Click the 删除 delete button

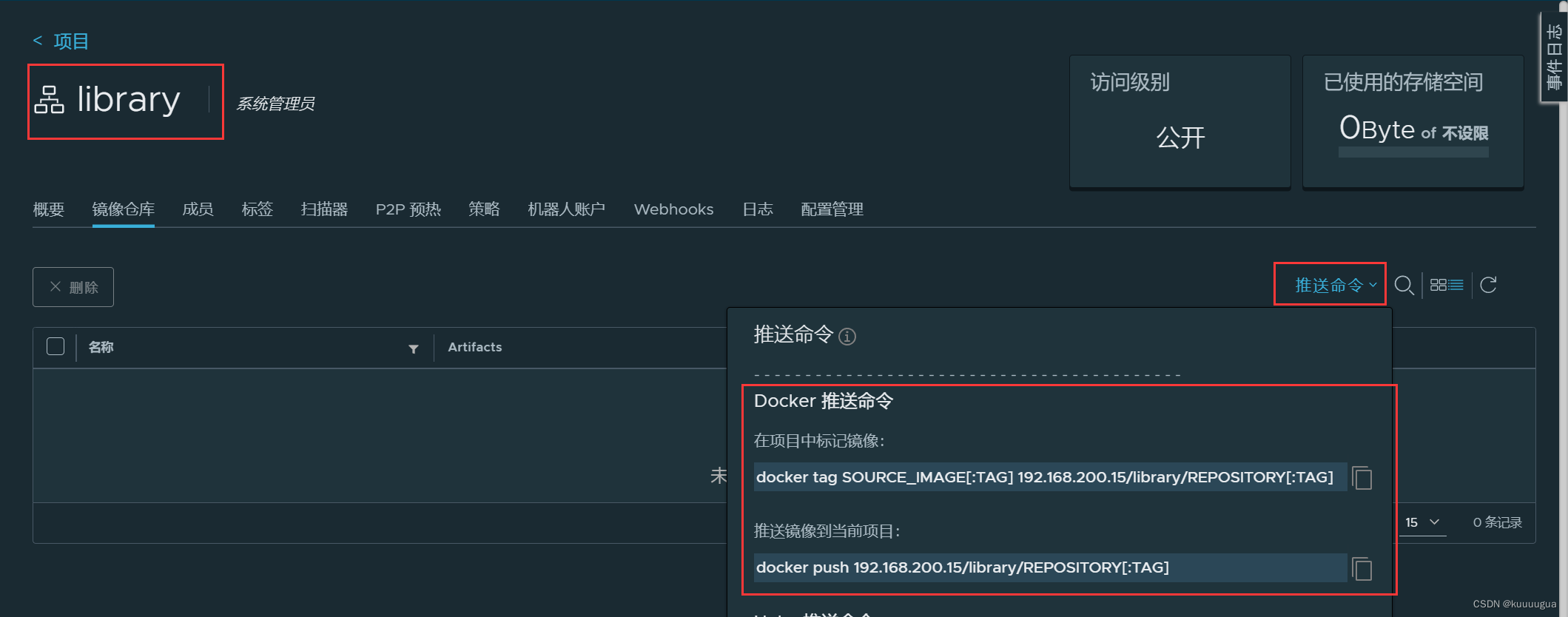click(73, 287)
